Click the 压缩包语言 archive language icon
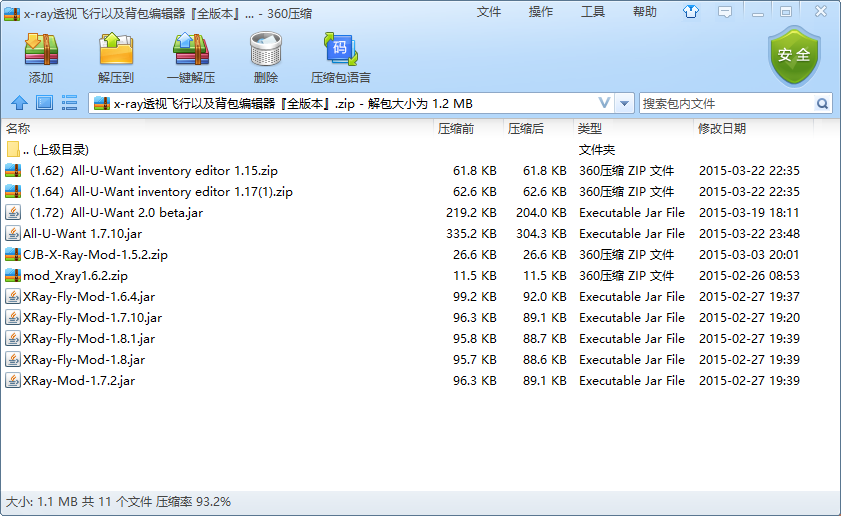This screenshot has height=516, width=841. (x=341, y=49)
